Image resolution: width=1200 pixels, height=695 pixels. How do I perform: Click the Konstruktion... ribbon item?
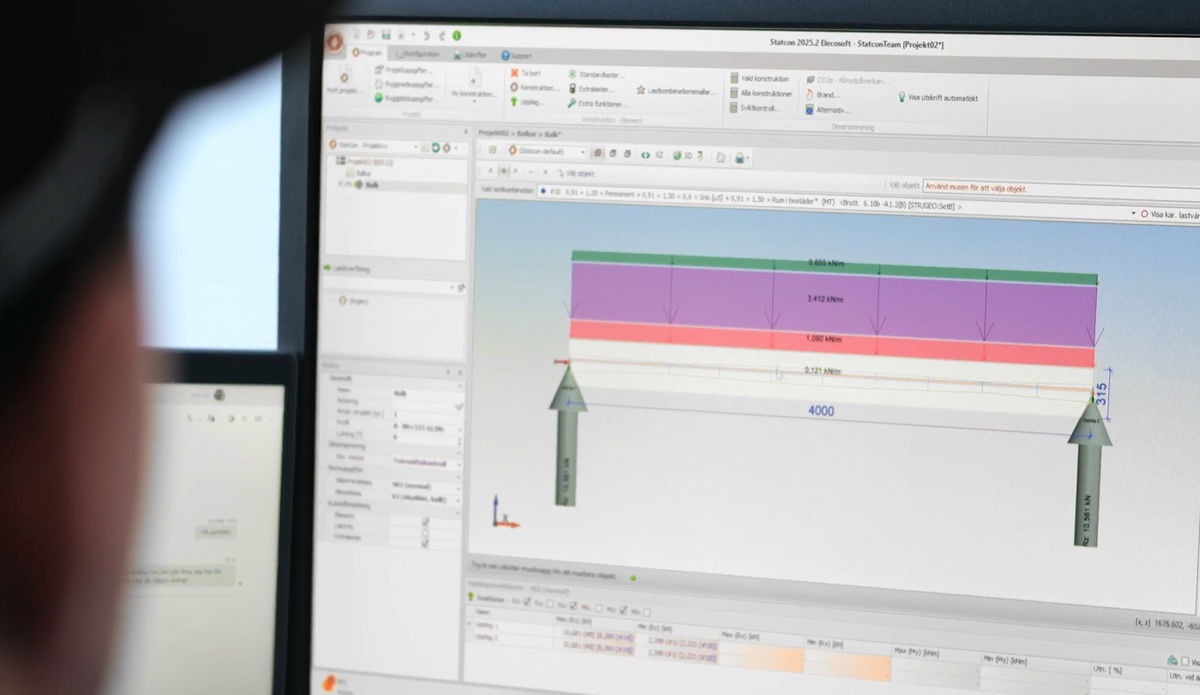pyautogui.click(x=535, y=88)
